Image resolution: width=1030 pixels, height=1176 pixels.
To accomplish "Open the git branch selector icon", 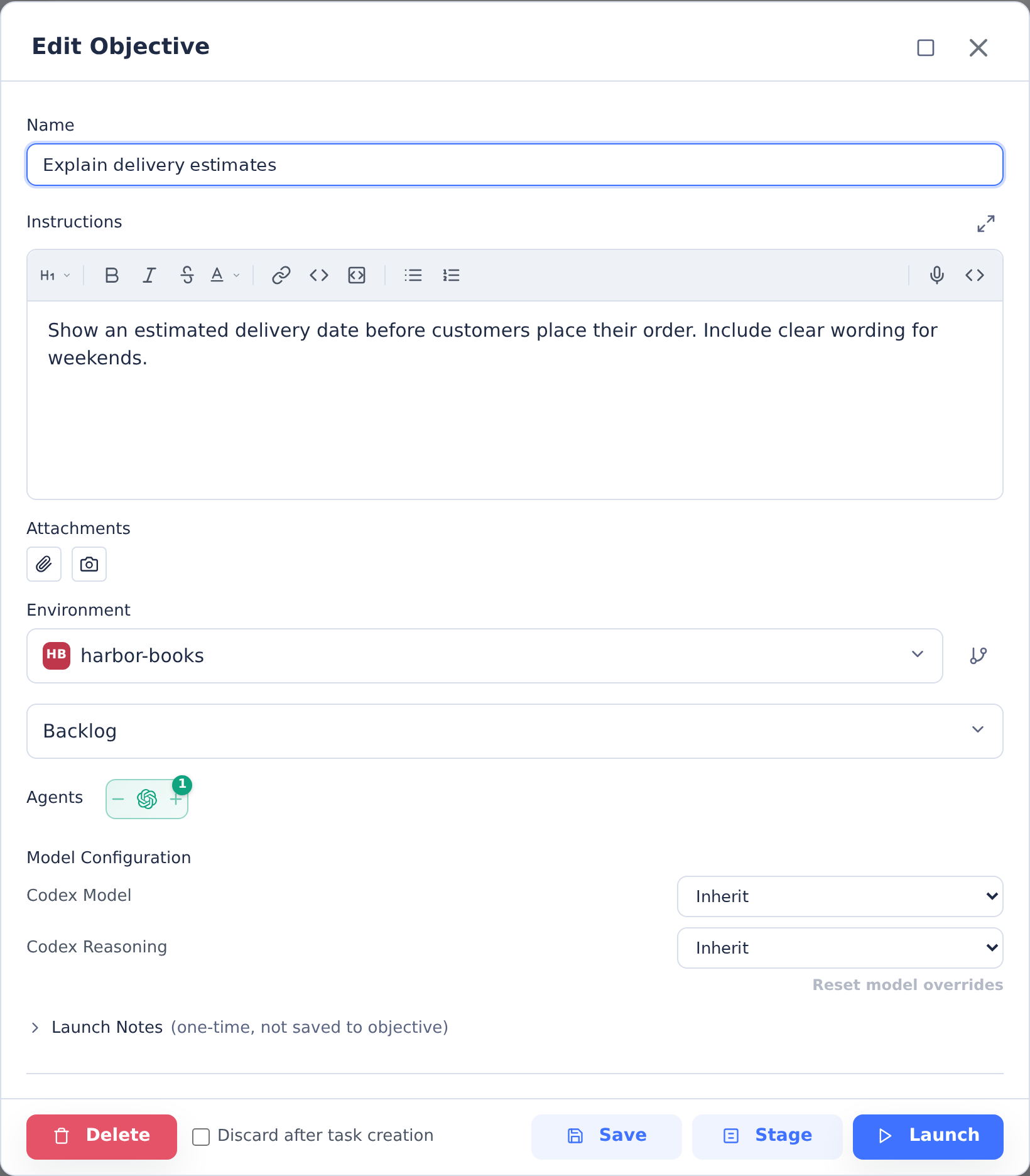I will [978, 656].
